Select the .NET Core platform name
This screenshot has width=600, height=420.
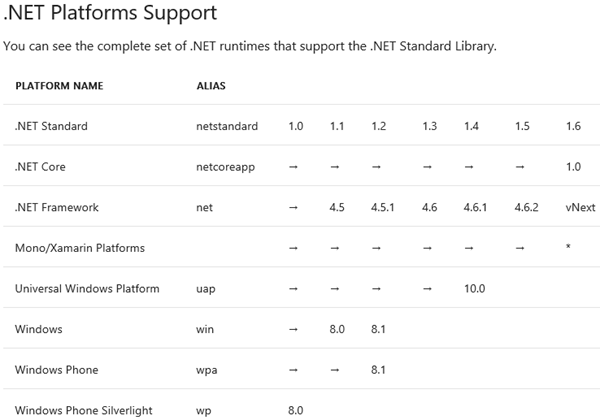pos(41,167)
